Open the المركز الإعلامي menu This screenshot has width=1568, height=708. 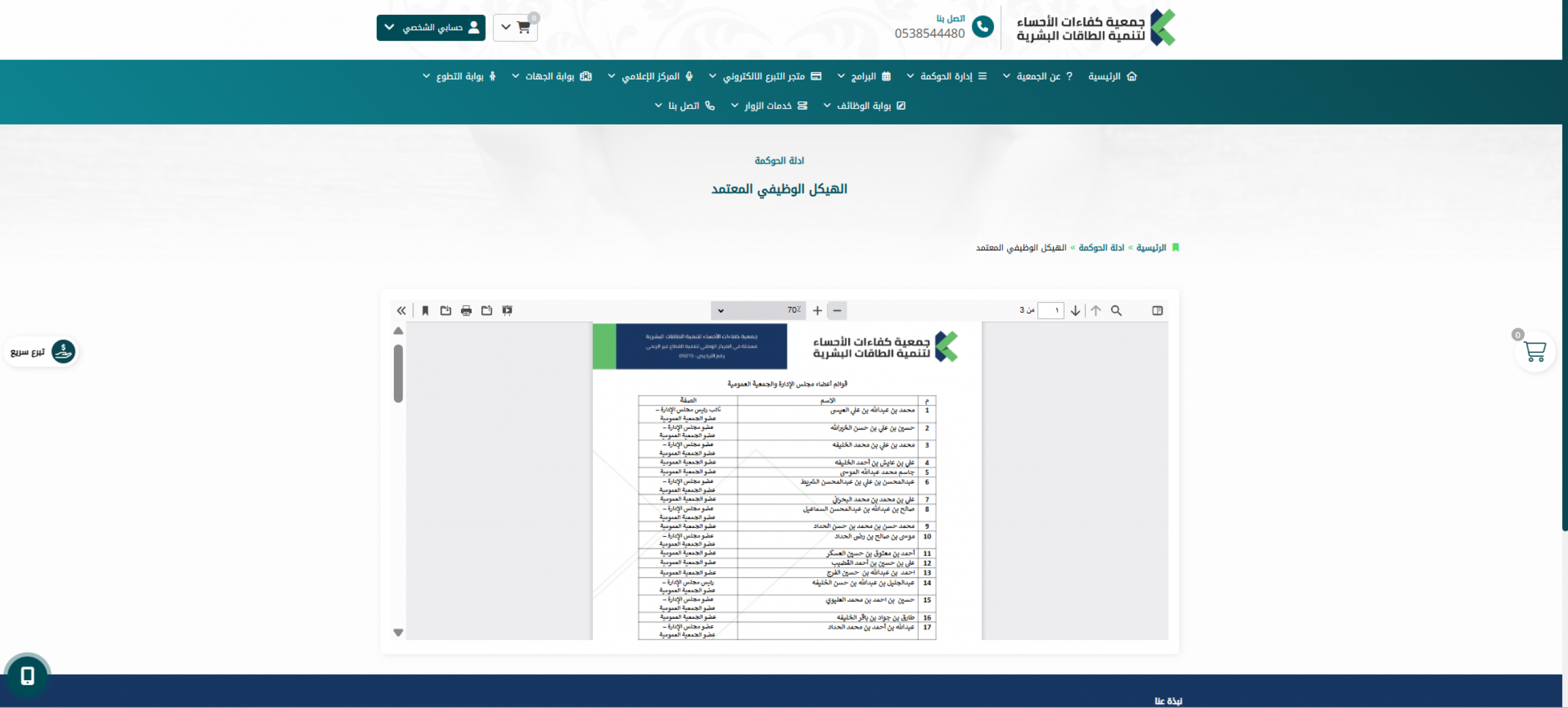(651, 76)
